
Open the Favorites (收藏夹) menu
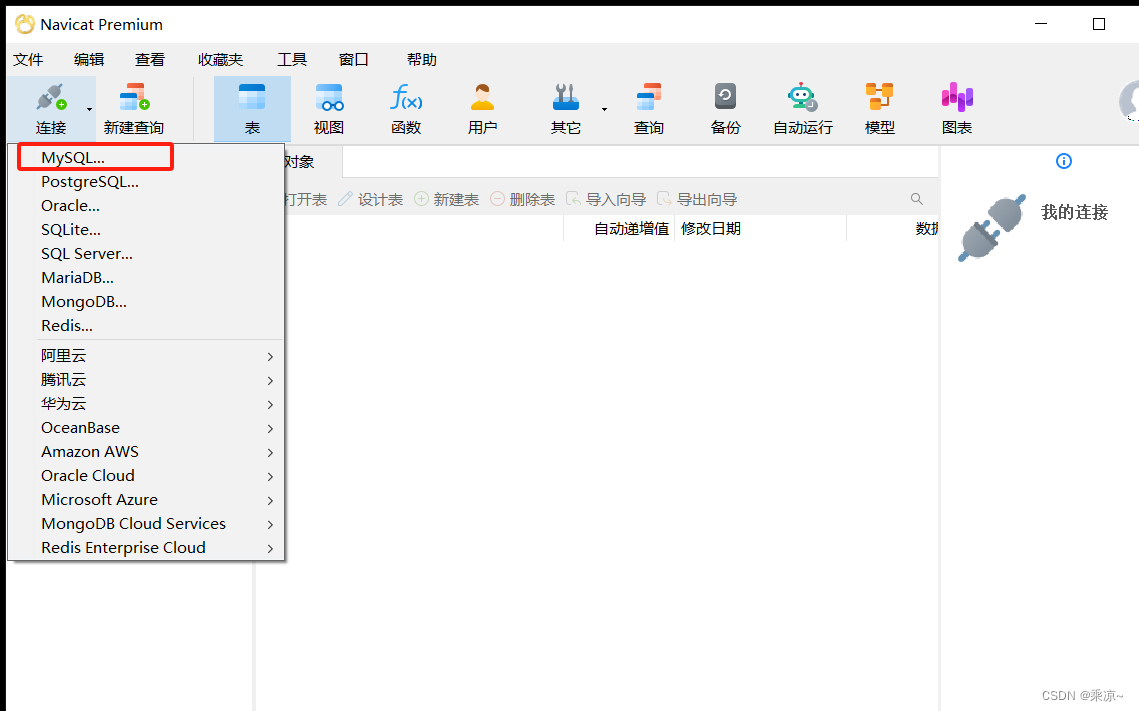pos(221,60)
